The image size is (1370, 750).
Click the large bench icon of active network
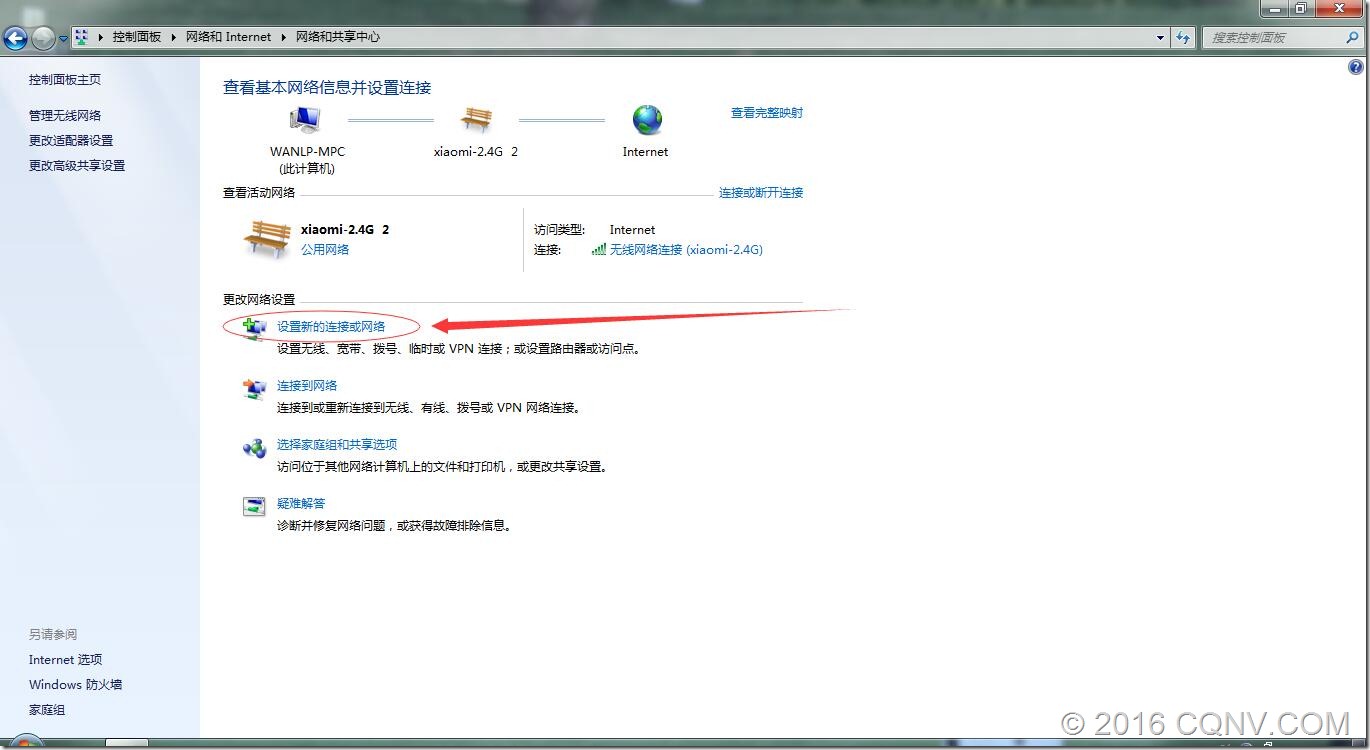point(267,238)
